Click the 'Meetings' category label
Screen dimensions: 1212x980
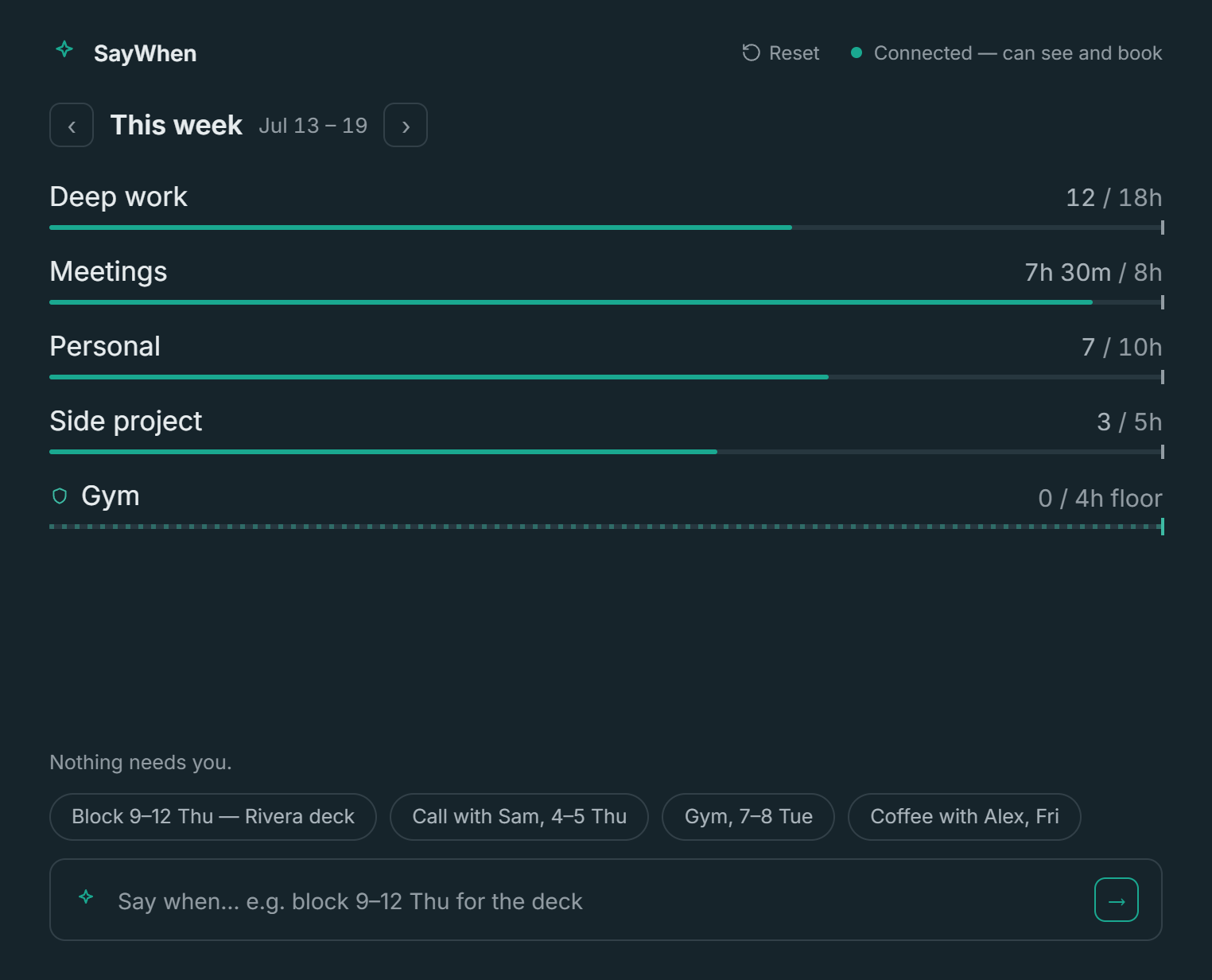108,272
